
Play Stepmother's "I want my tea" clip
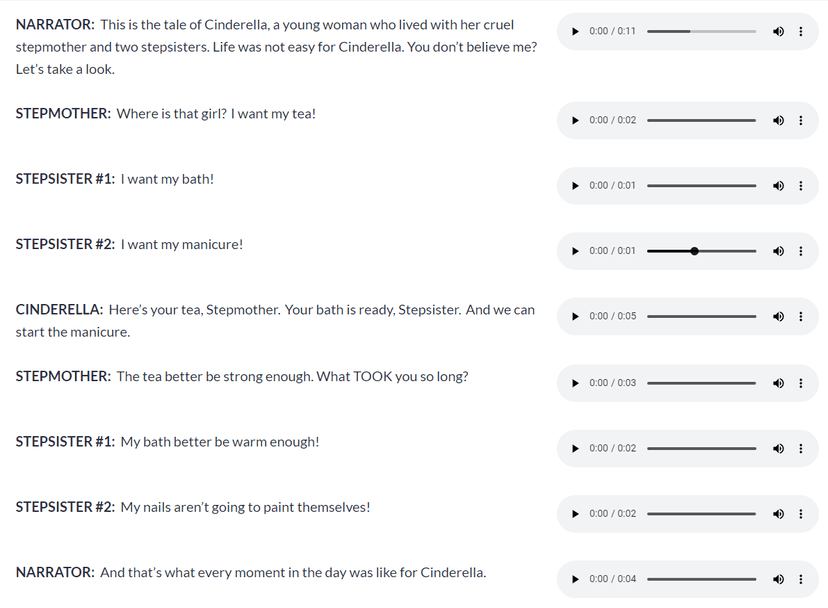tap(575, 120)
